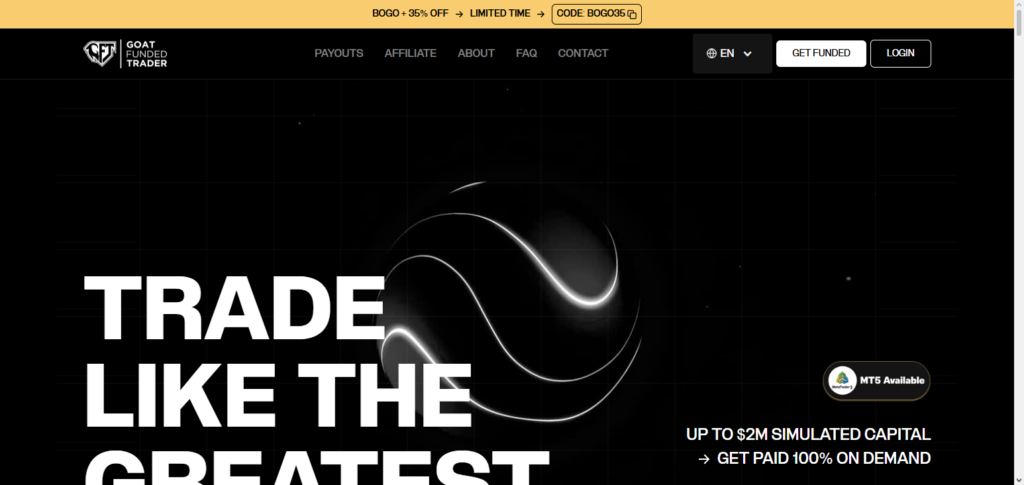Open the PAYOUTS page from navigation
1024x485 pixels.
point(339,54)
